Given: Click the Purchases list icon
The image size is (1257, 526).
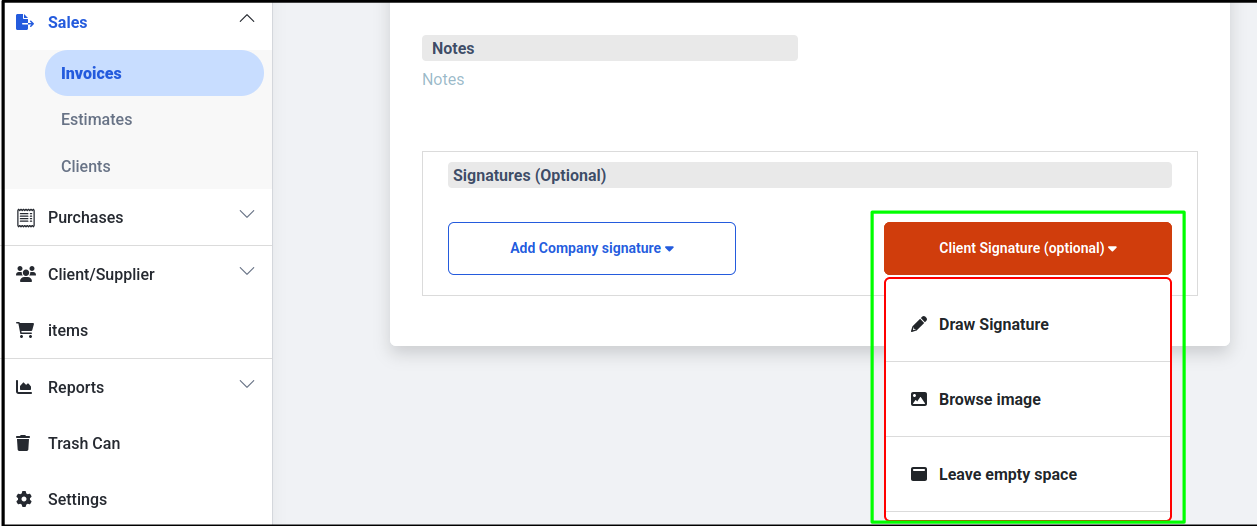Looking at the screenshot, I should [x=26, y=217].
